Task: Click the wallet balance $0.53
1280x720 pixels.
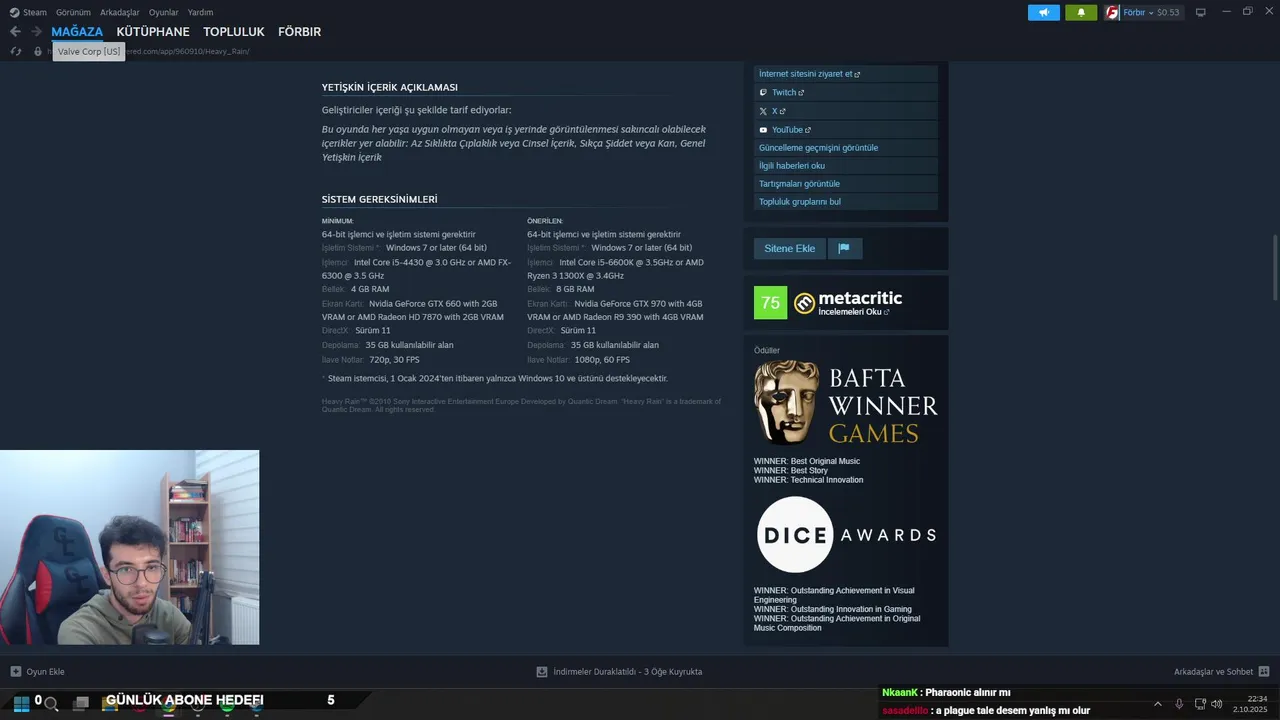Action: (x=1168, y=13)
